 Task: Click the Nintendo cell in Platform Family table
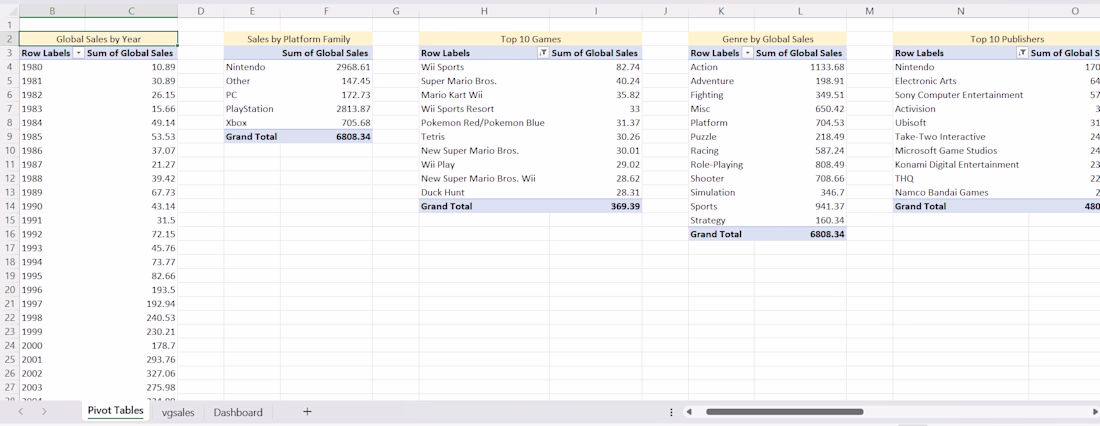click(253, 67)
